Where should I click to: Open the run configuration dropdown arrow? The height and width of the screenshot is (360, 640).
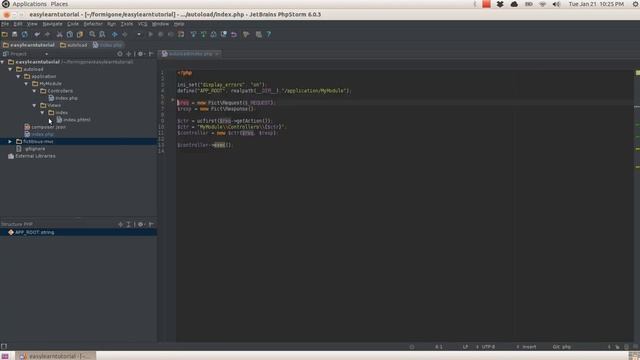click(x=139, y=34)
